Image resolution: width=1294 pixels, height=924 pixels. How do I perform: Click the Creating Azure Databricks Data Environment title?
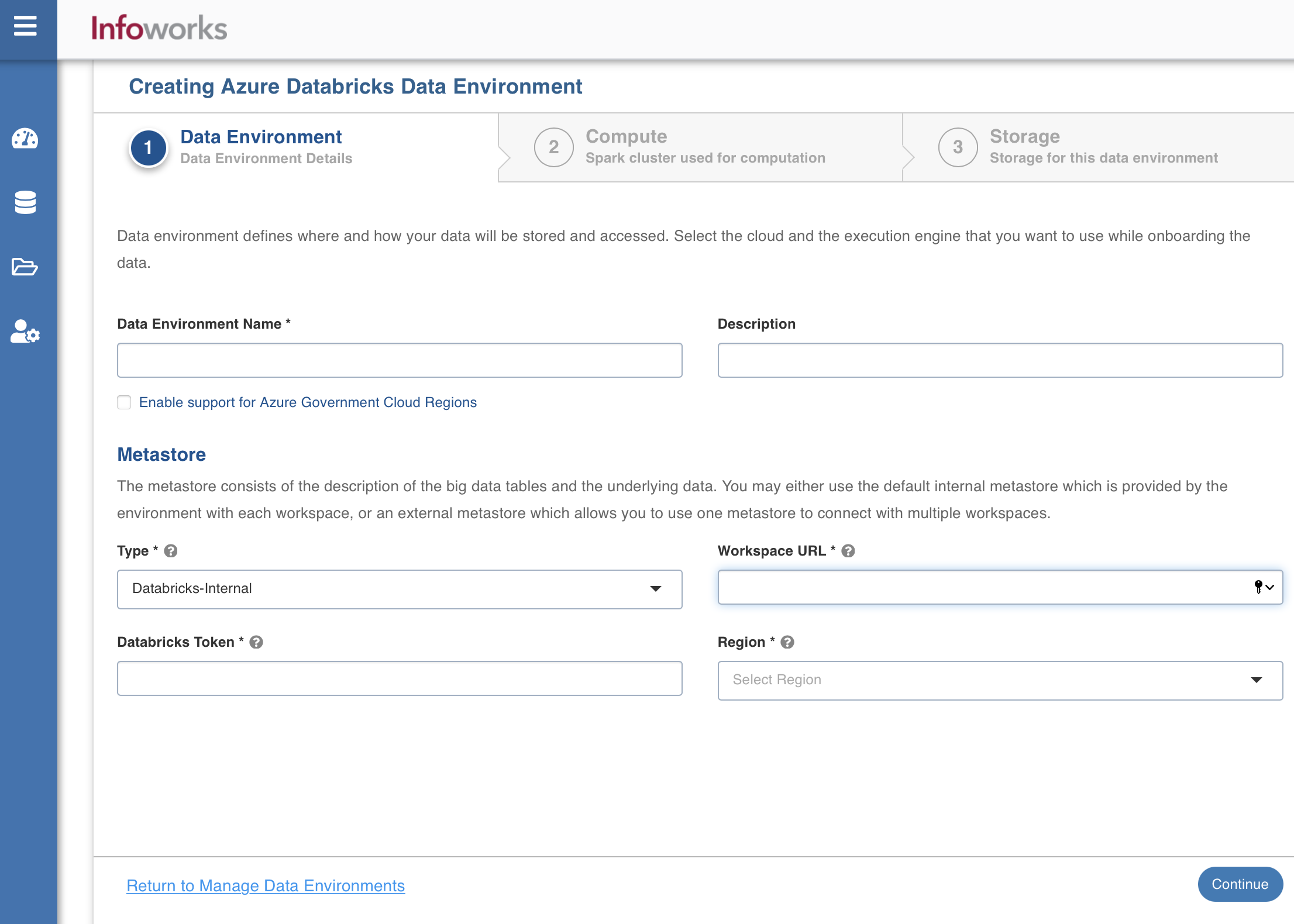coord(356,87)
